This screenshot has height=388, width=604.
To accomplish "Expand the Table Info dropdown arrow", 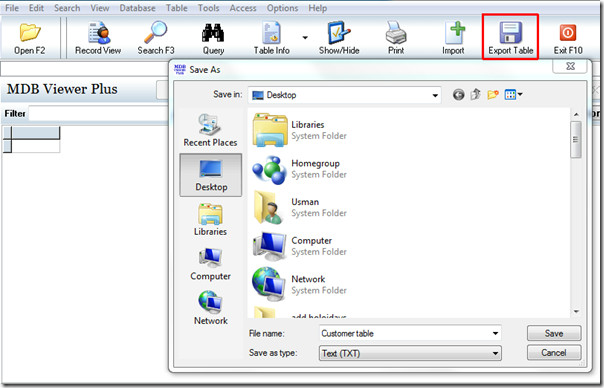I will tap(305, 38).
